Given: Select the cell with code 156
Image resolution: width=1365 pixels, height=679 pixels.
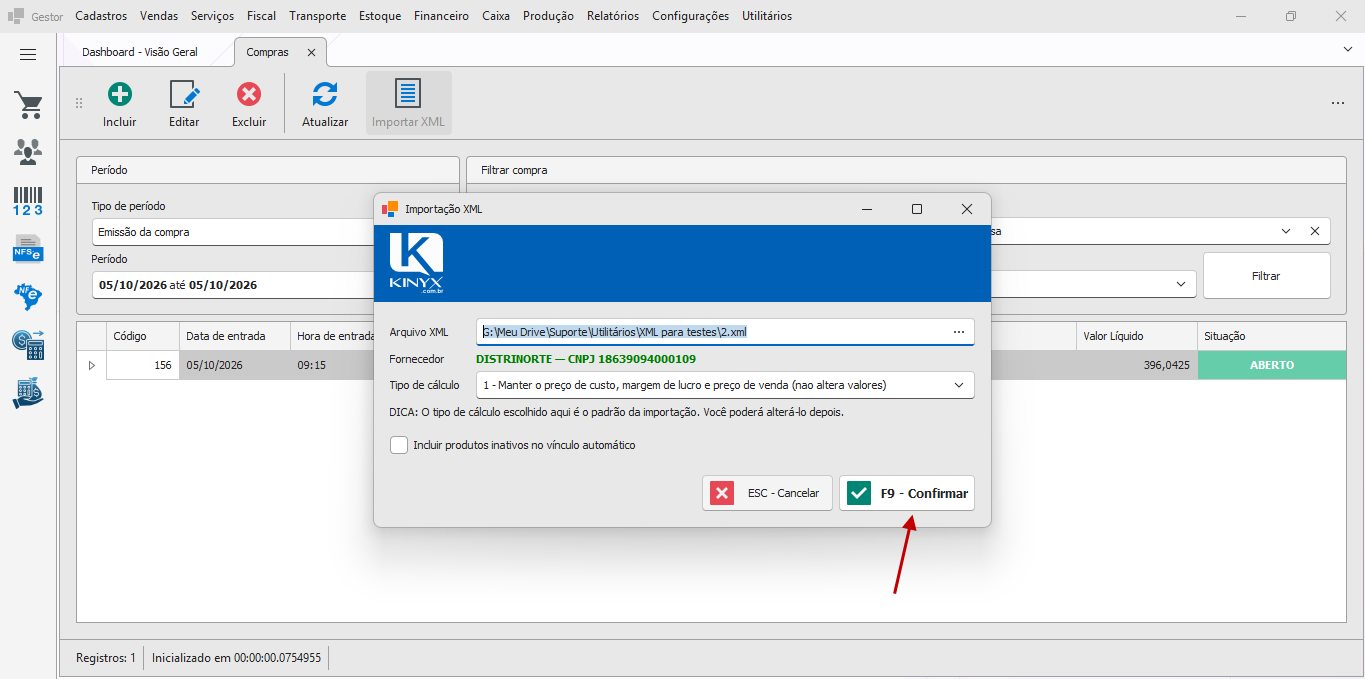Looking at the screenshot, I should pyautogui.click(x=142, y=365).
